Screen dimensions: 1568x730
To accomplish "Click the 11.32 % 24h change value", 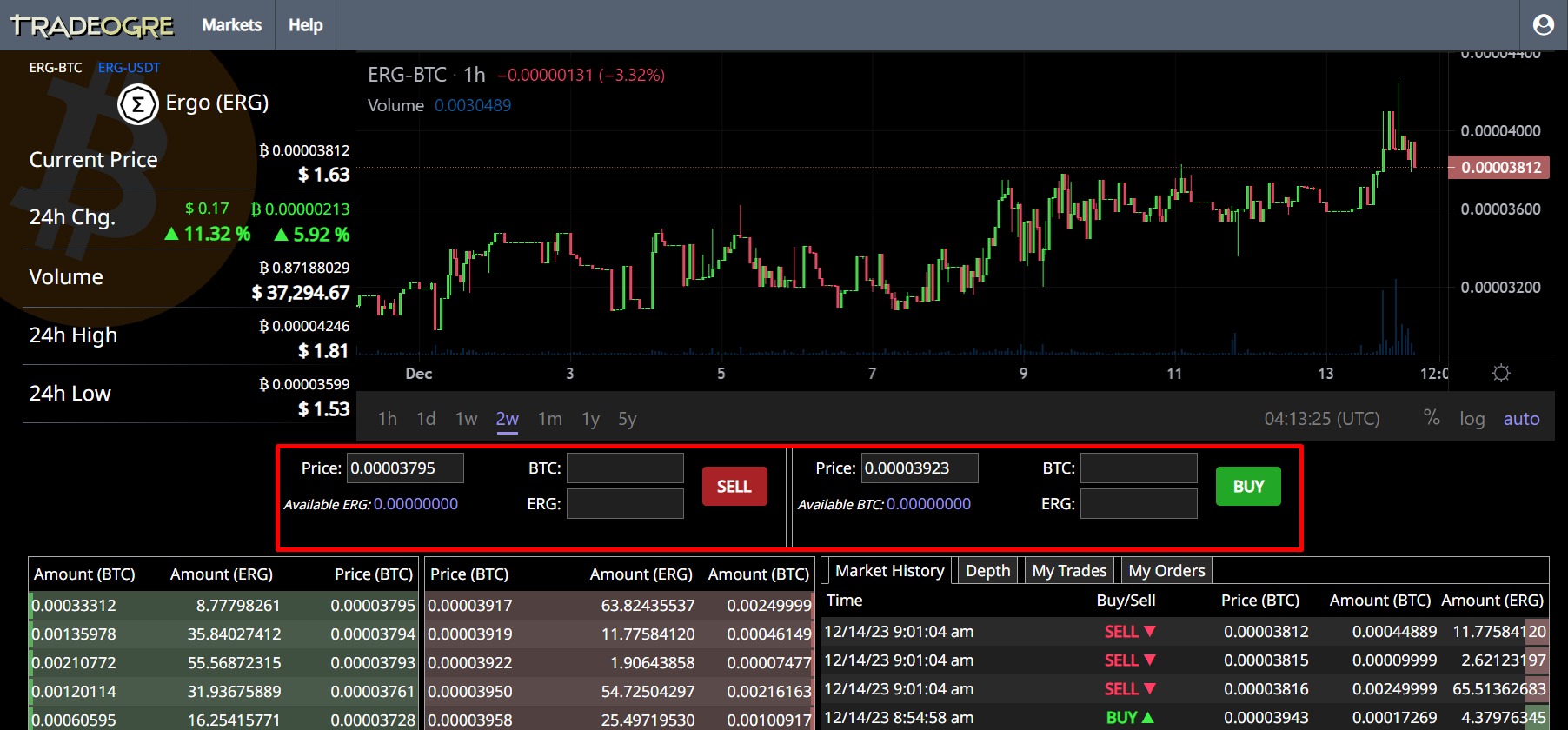I will click(x=208, y=234).
